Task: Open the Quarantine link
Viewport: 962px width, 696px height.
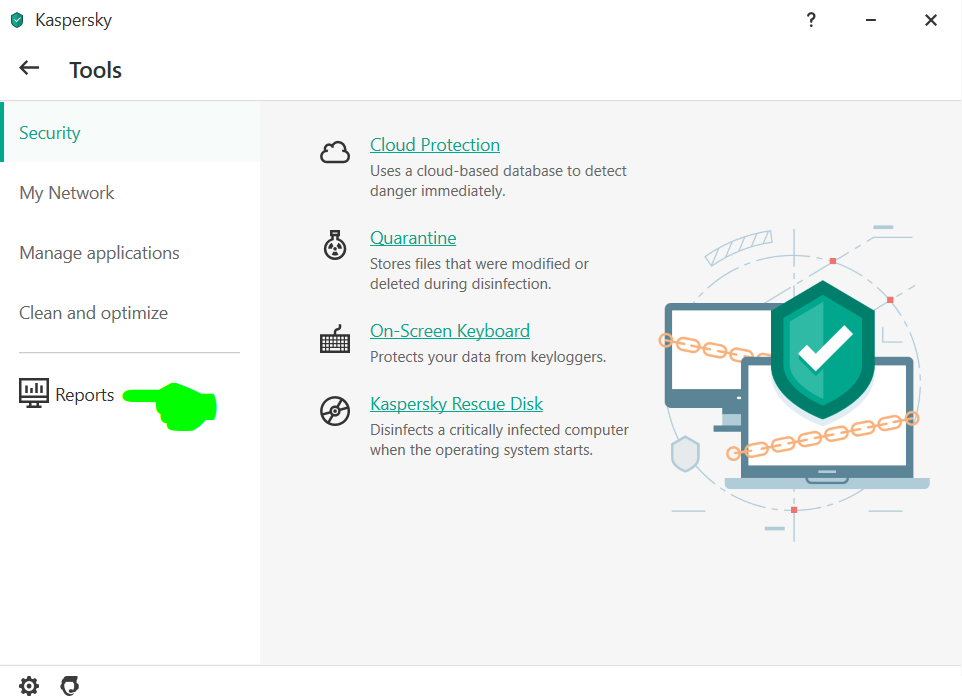Action: pos(413,238)
